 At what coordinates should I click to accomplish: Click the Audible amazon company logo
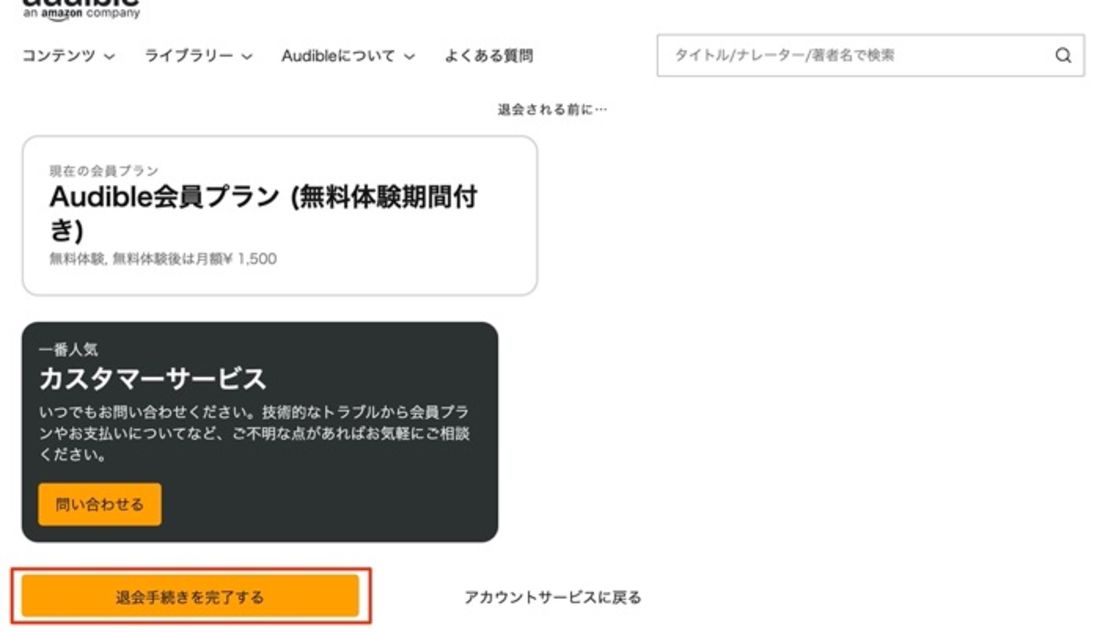click(81, 10)
